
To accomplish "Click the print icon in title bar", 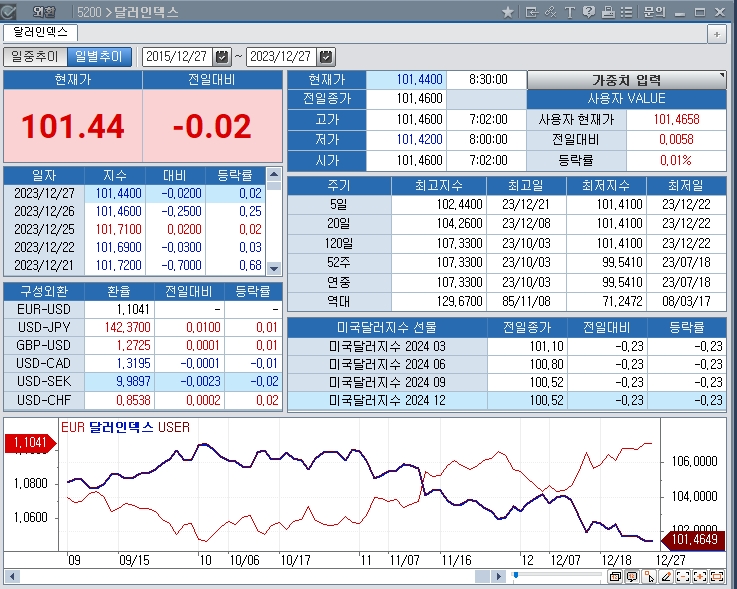I will point(607,12).
